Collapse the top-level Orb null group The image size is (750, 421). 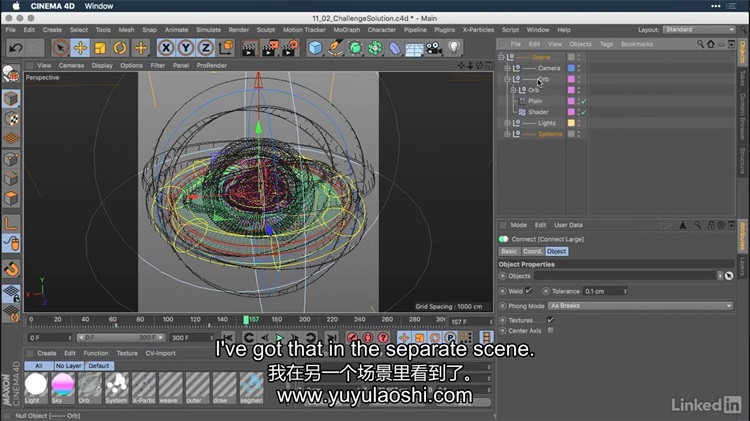pyautogui.click(x=507, y=79)
